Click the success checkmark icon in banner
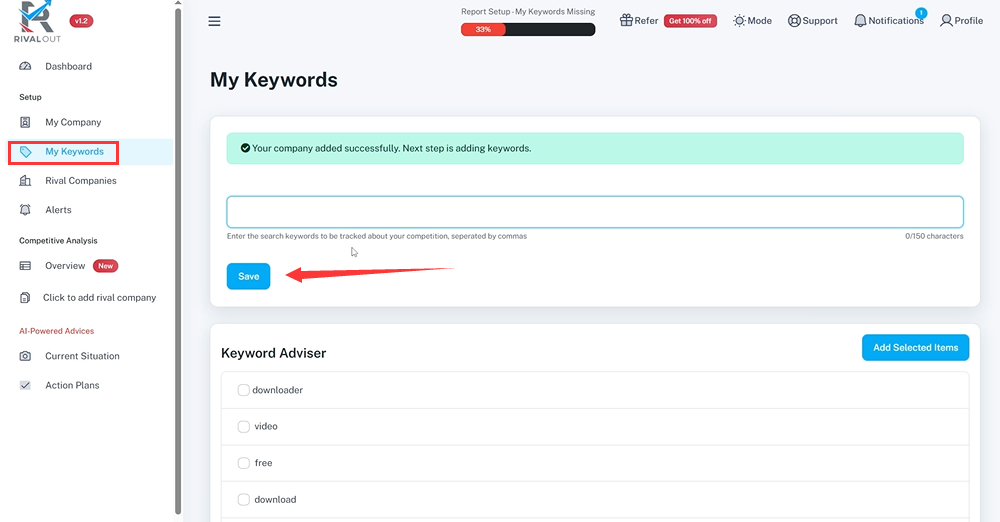1000x522 pixels. (245, 148)
